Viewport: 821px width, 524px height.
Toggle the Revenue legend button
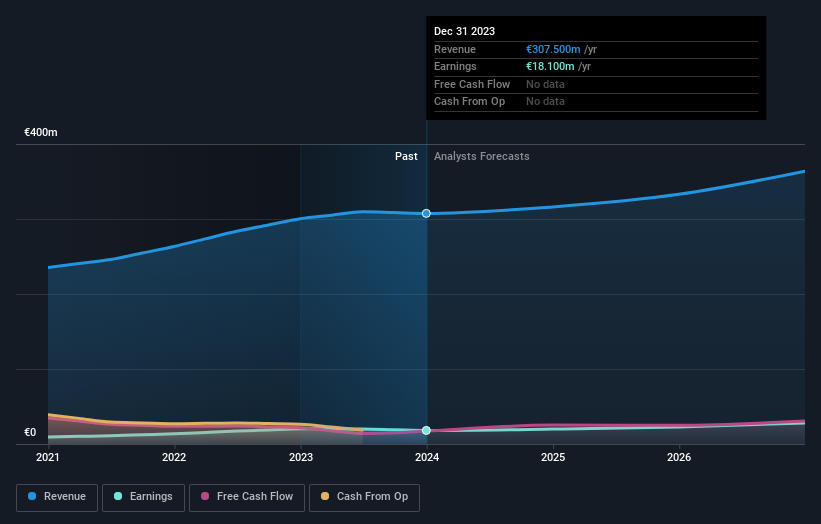(x=57, y=497)
